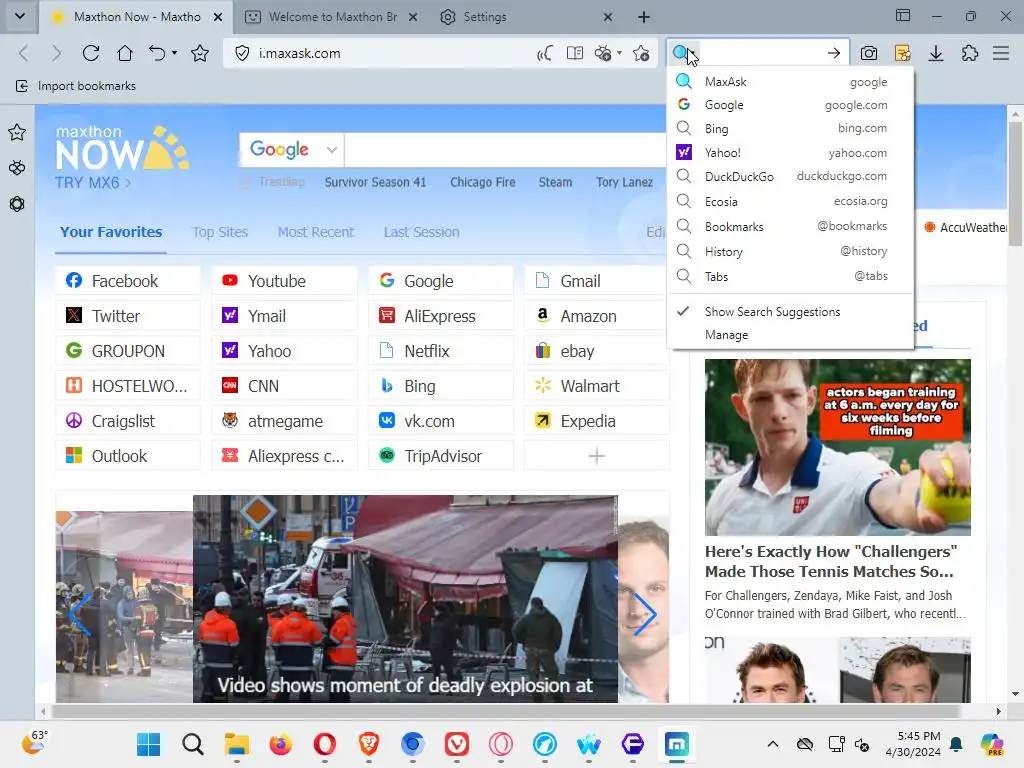The width and height of the screenshot is (1024, 768).
Task: Open Windows Start menu
Action: click(x=148, y=744)
